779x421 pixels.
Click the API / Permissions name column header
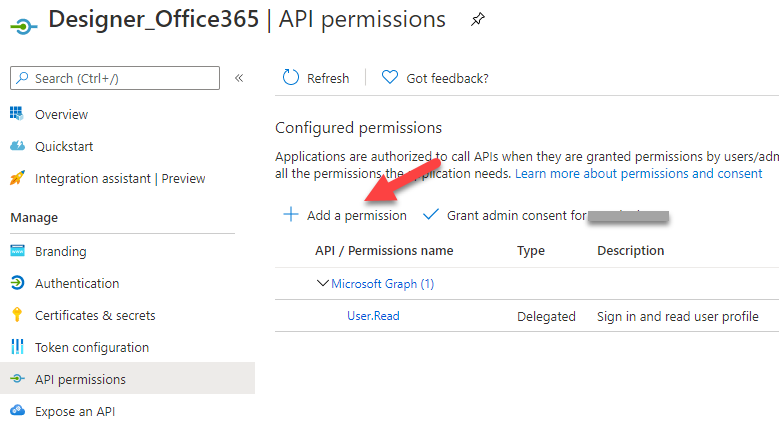(384, 251)
